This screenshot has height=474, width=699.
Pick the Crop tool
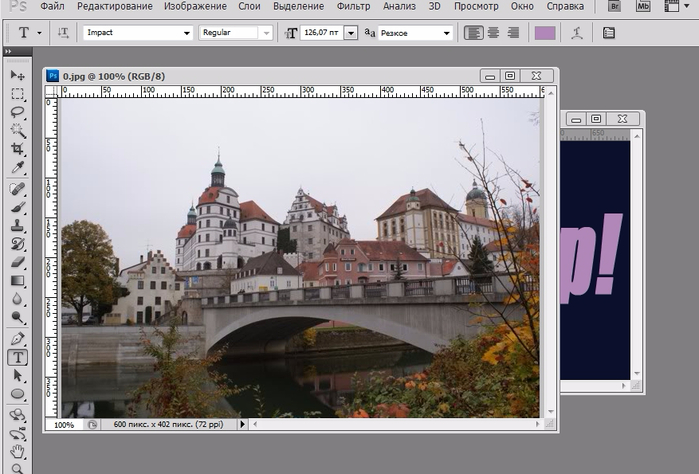[17, 149]
